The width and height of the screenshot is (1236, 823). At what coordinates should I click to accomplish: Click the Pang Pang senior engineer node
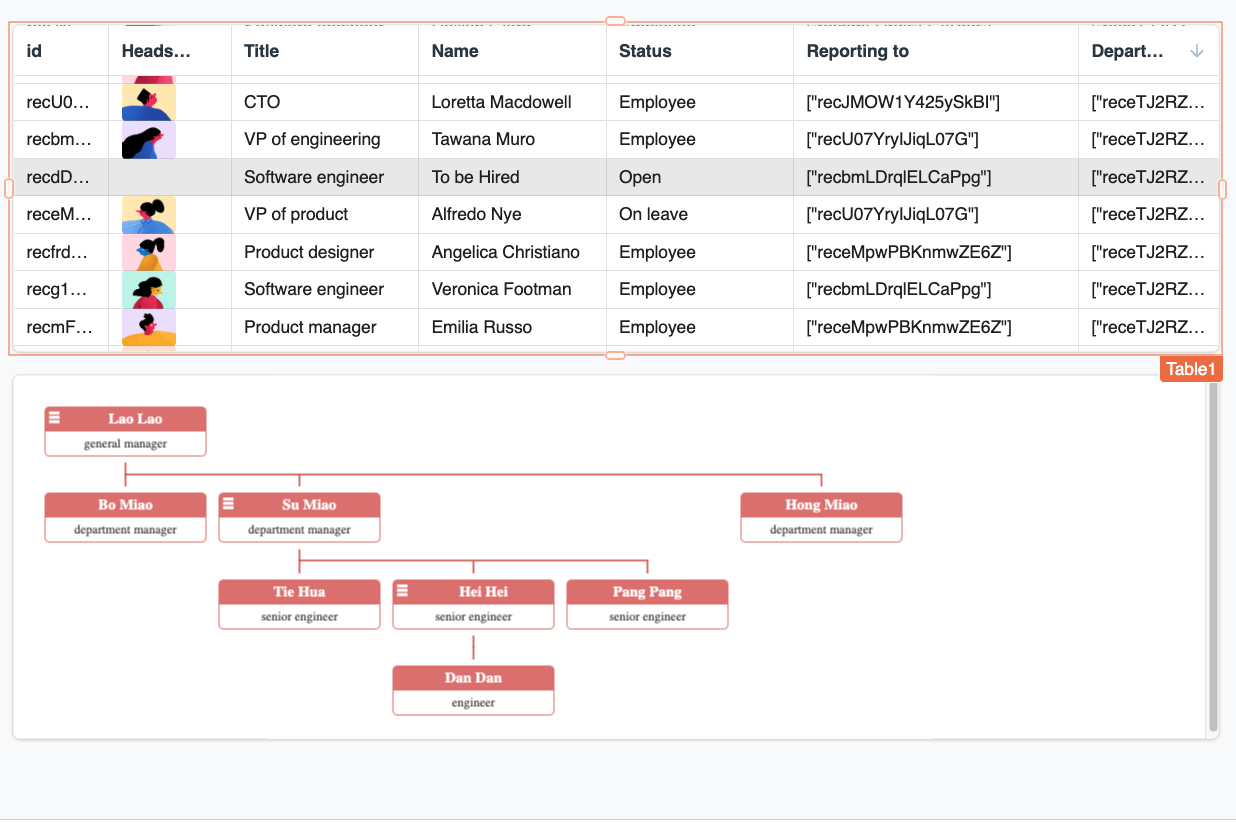tap(647, 604)
